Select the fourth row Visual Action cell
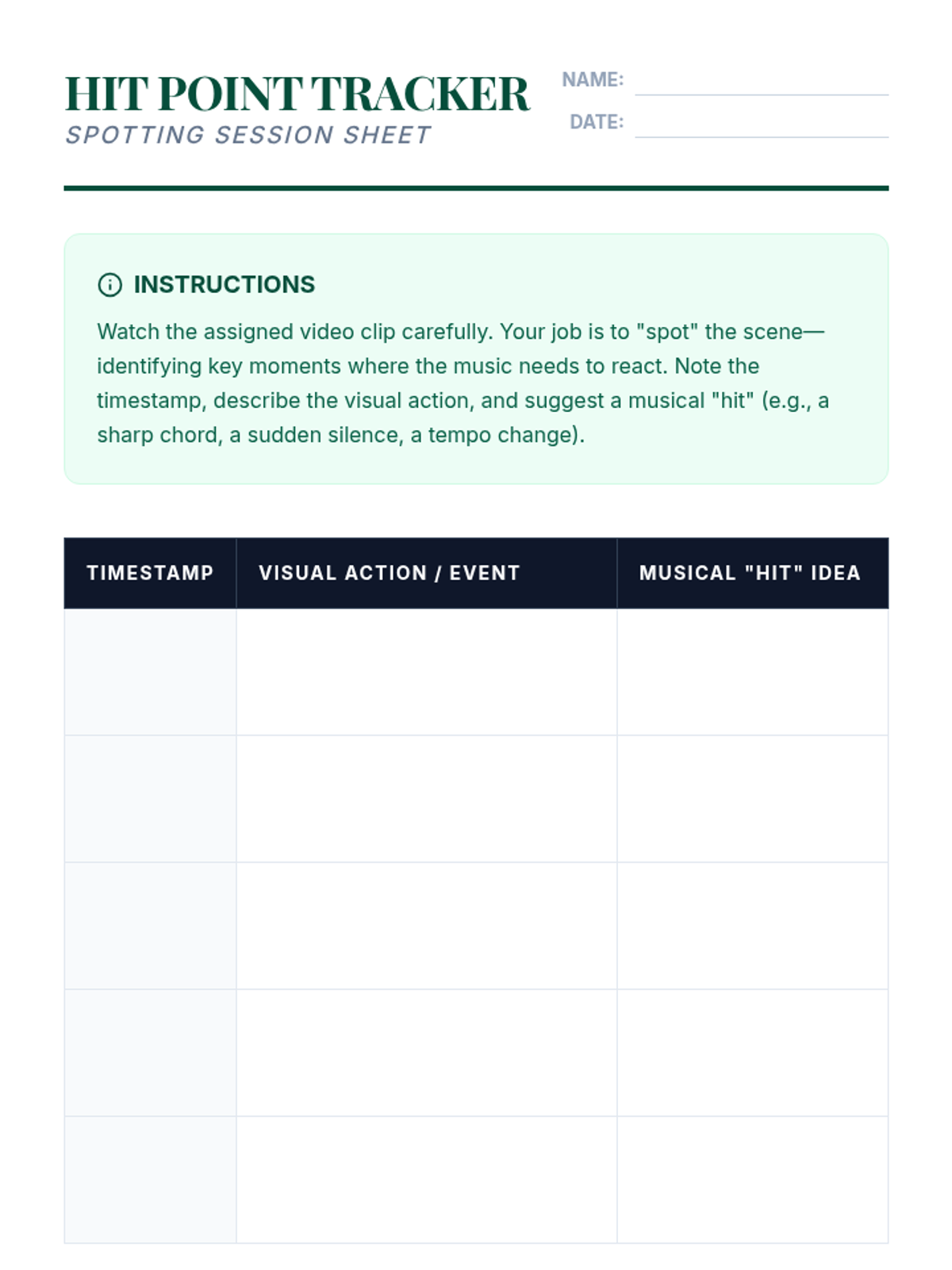Image resolution: width=952 pixels, height=1270 pixels. click(426, 1053)
